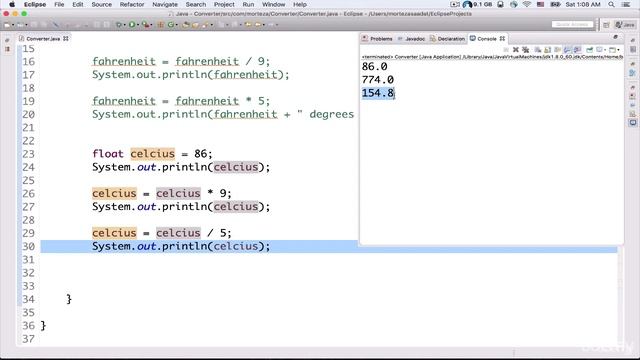Image resolution: width=640 pixels, height=360 pixels.
Task: Switch to the Problems tab
Action: pyautogui.click(x=377, y=39)
